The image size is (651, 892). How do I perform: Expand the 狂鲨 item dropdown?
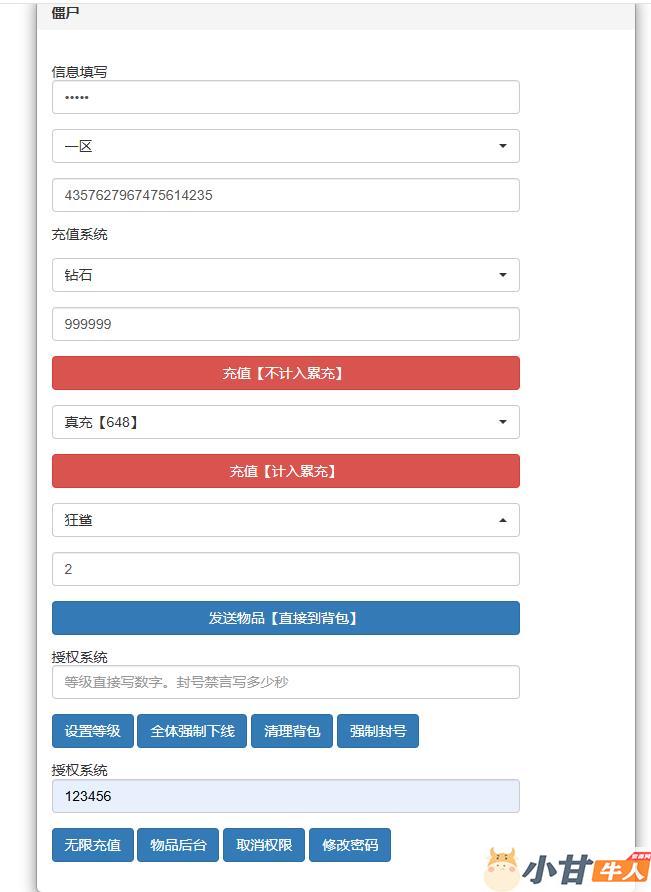tap(285, 520)
